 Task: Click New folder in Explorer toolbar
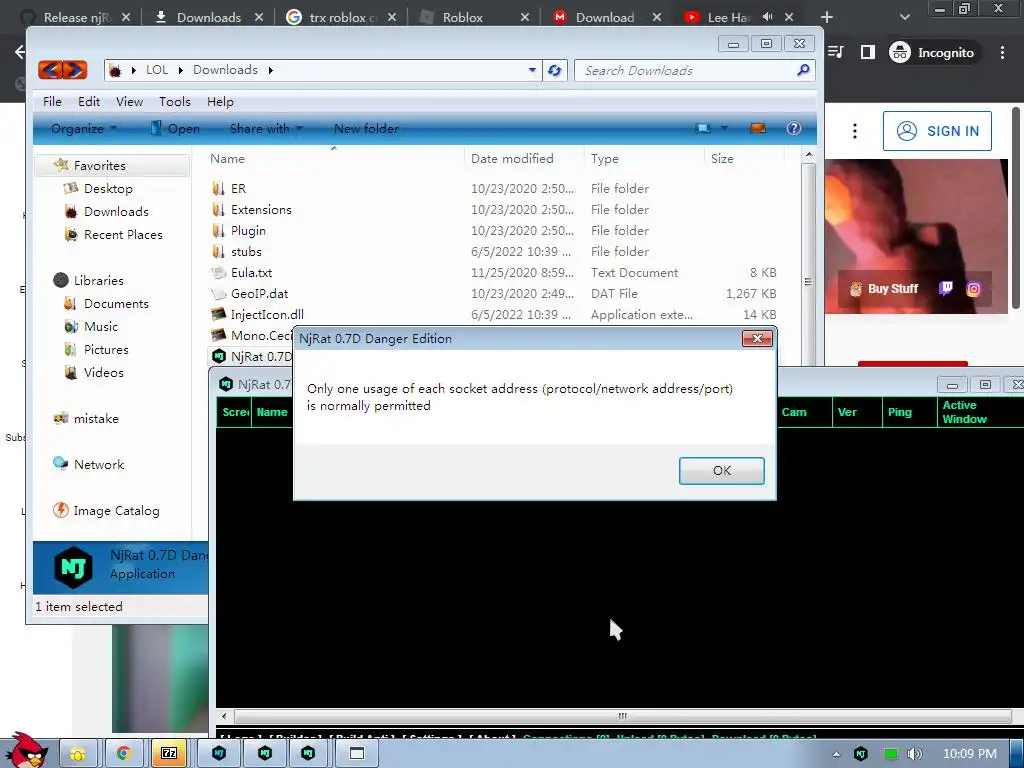(366, 129)
